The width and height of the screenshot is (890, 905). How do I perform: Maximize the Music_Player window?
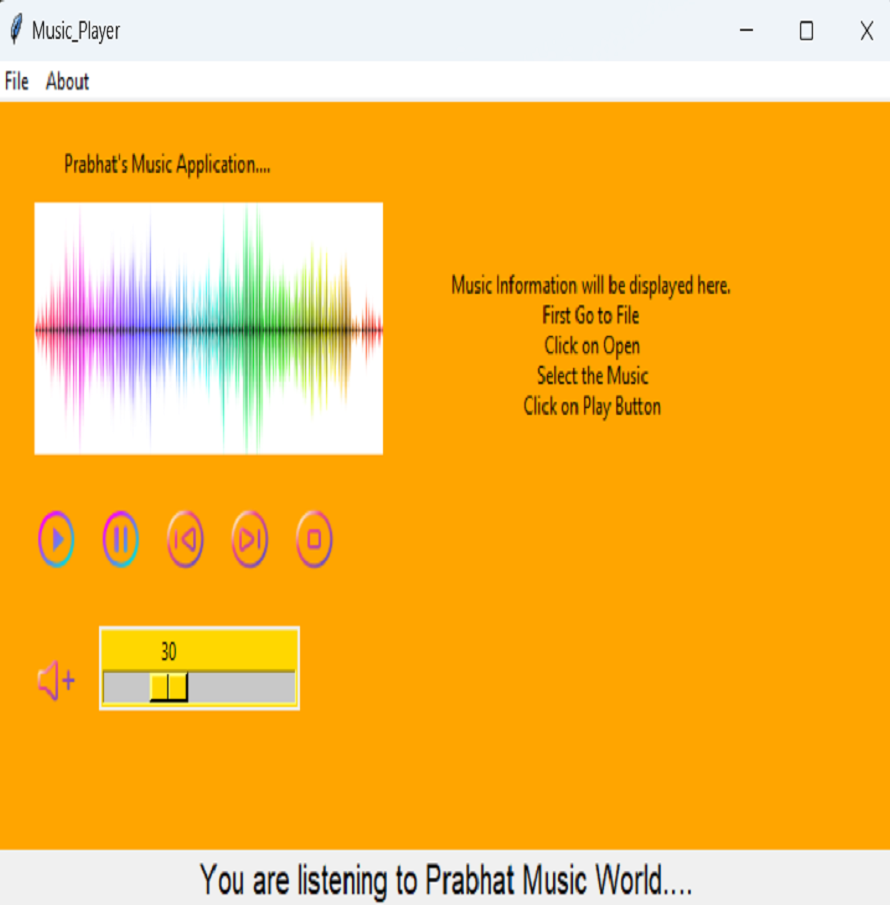pos(806,31)
